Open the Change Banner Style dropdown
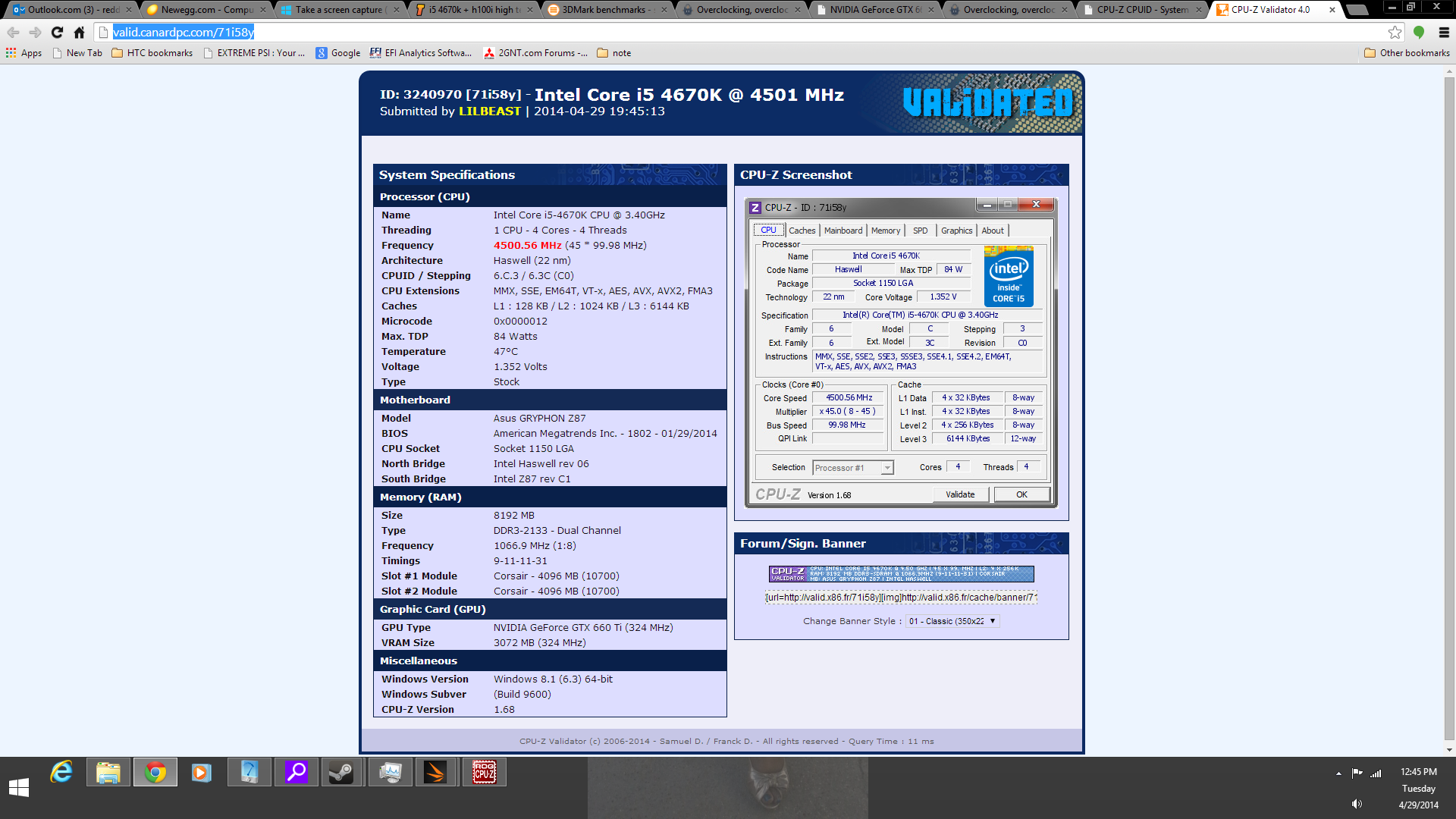The image size is (1456, 819). coord(952,621)
